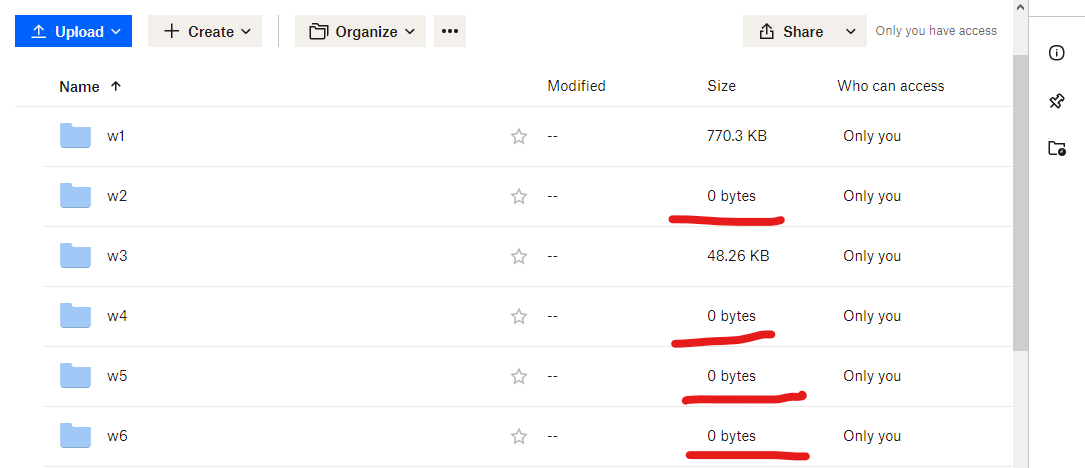
Task: Click the Share button
Action: coord(792,31)
